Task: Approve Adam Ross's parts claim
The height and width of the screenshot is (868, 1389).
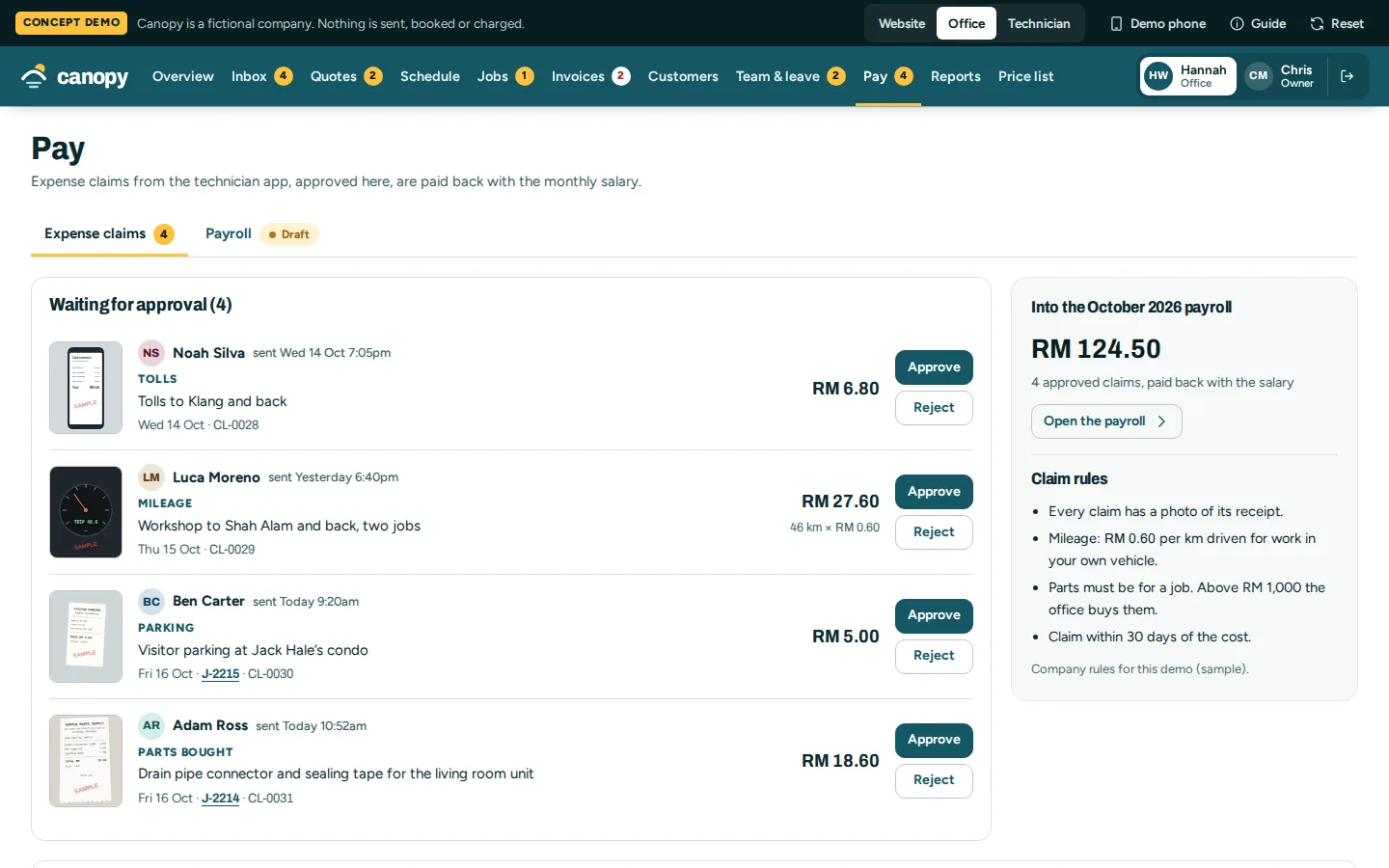Action: [934, 740]
